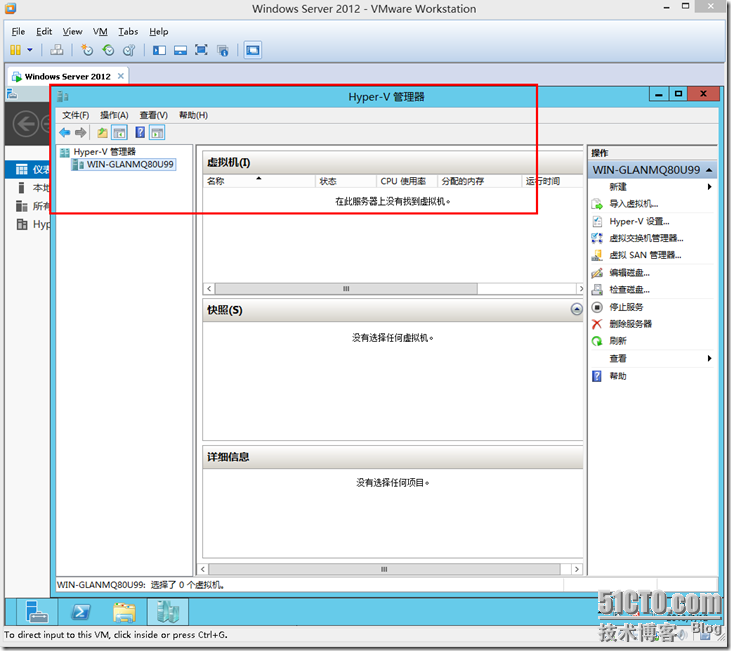Close the Windows Server 2012 tab
This screenshot has width=731, height=651.
point(121,76)
